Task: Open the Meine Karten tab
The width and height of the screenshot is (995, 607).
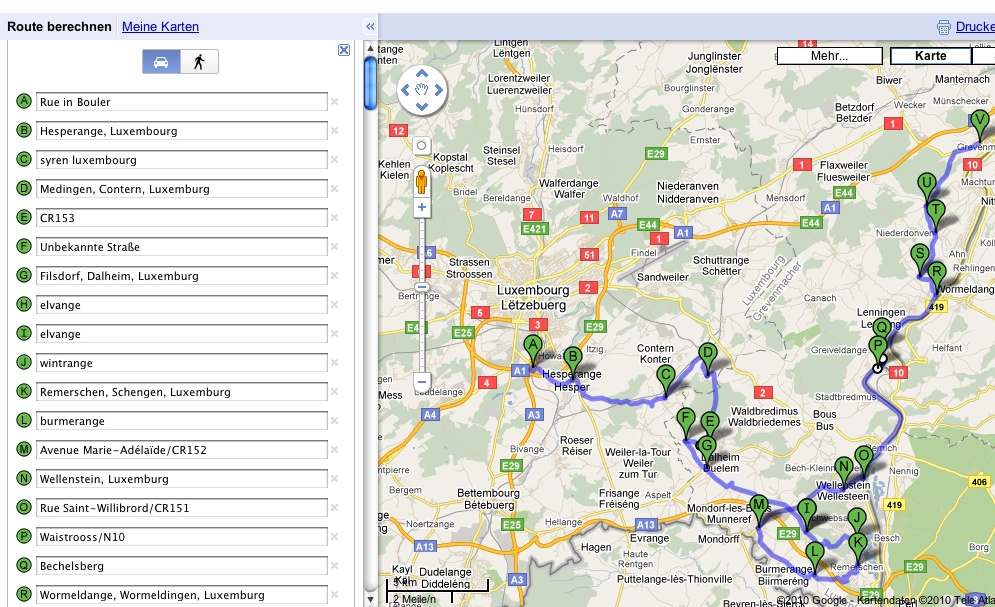Action: [x=160, y=27]
